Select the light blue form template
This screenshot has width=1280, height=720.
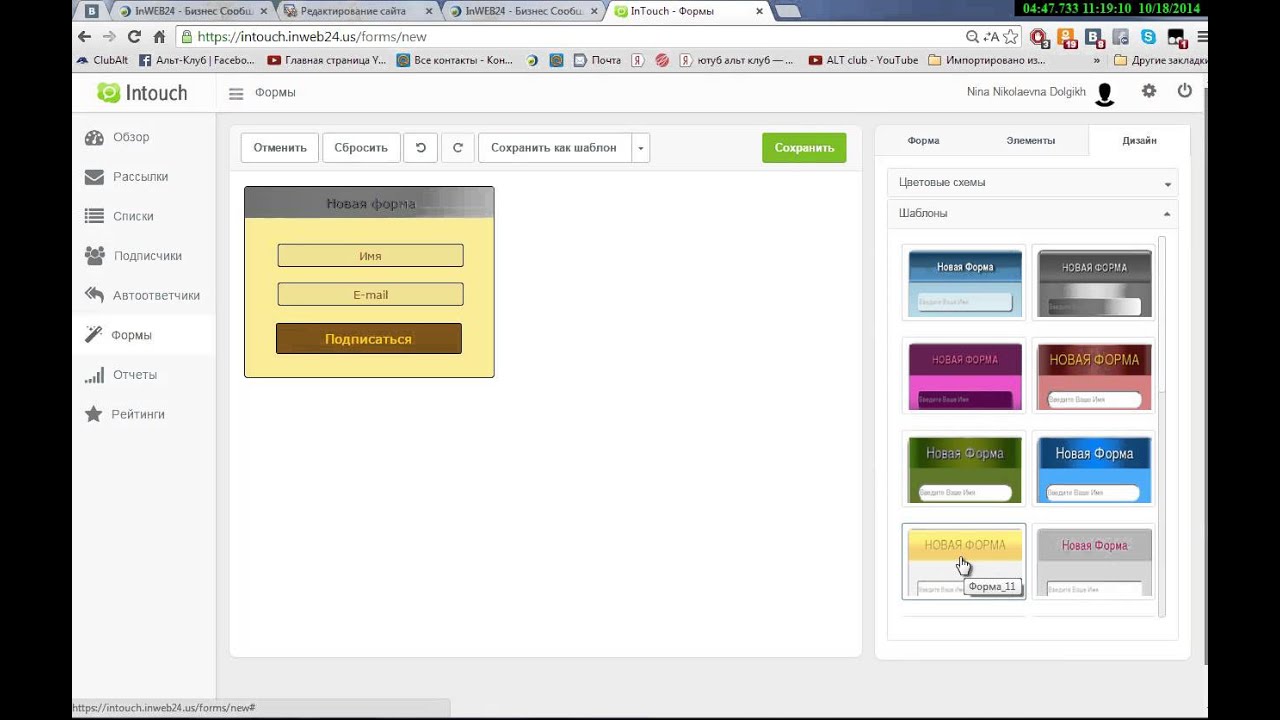pos(965,283)
